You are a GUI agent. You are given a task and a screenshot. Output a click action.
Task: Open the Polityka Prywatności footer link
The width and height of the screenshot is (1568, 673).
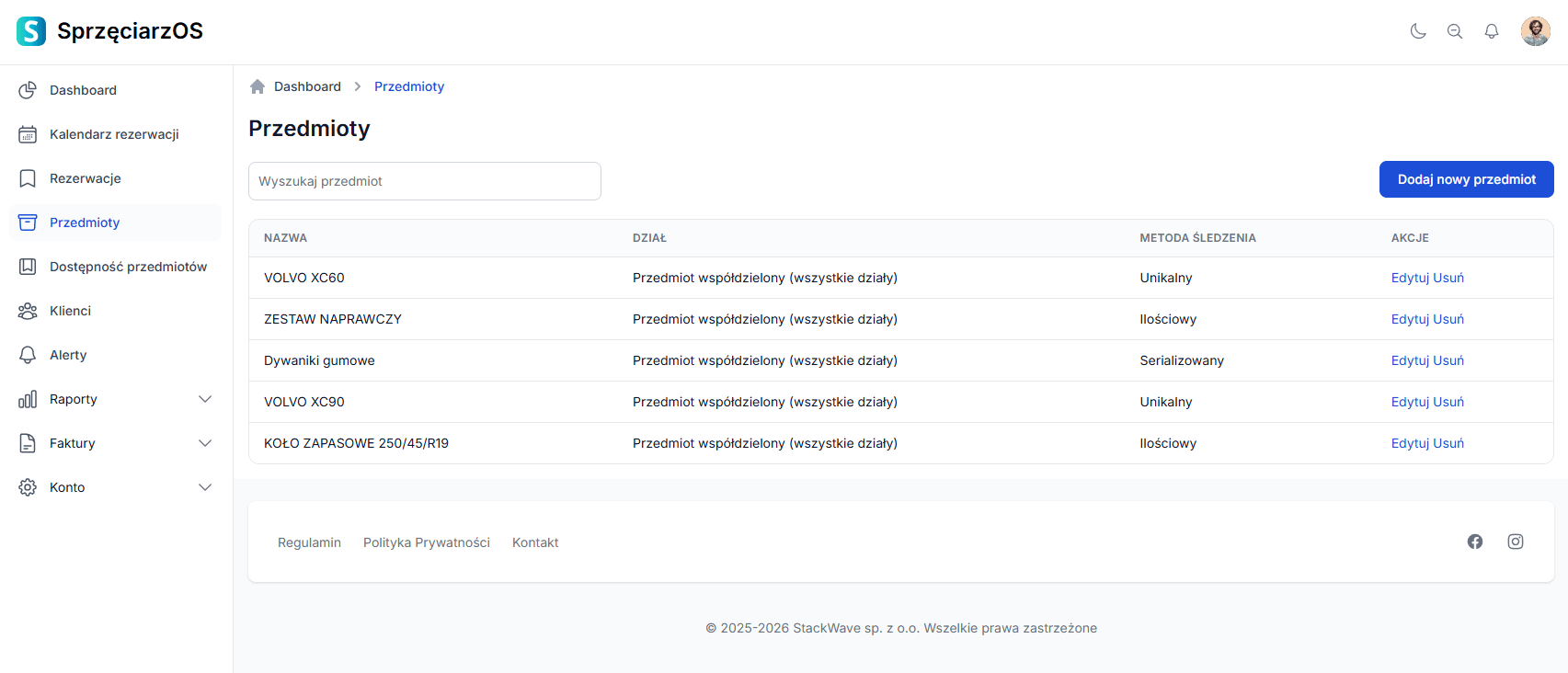[426, 542]
